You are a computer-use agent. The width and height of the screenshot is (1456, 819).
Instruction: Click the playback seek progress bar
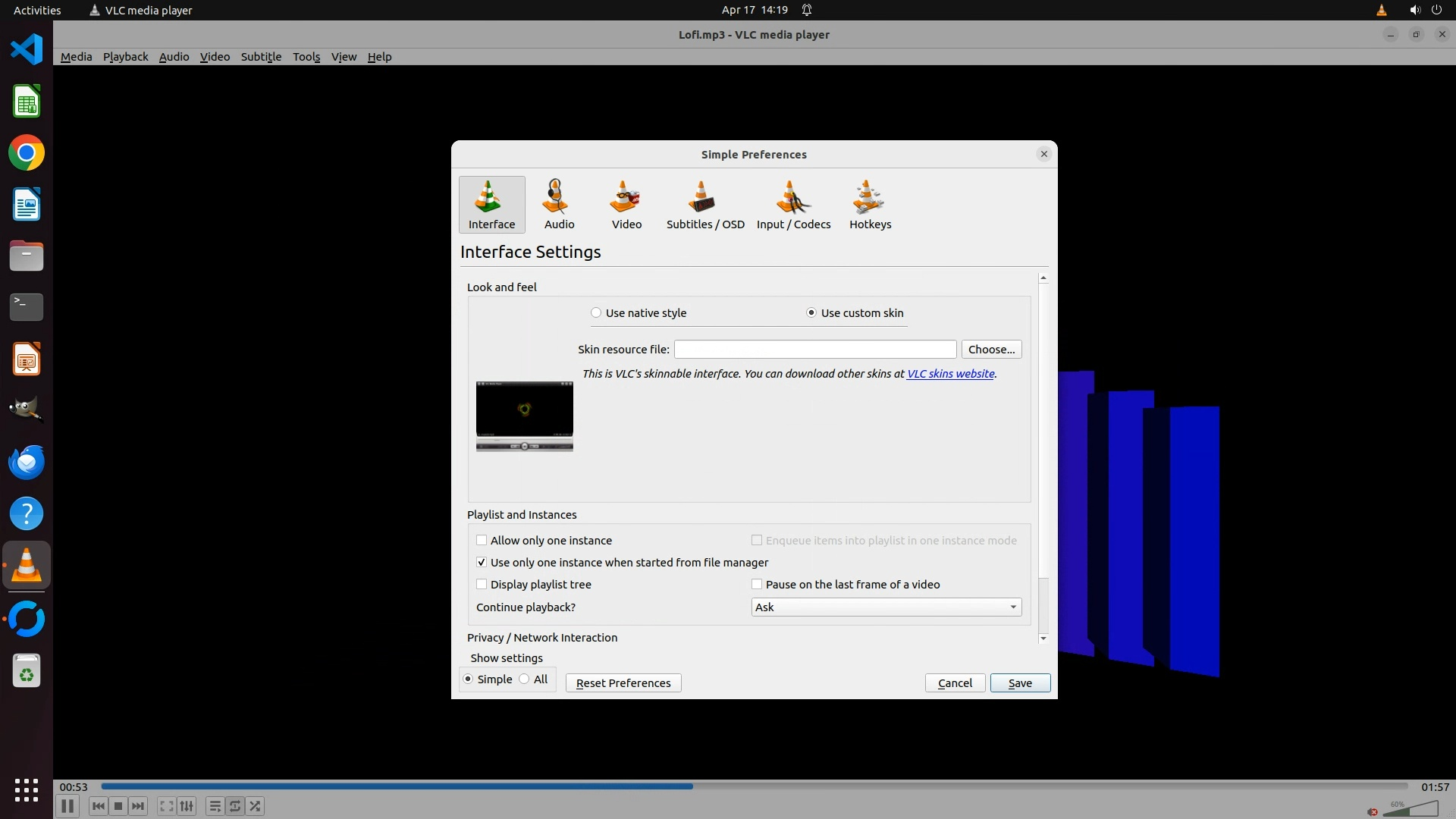(x=754, y=786)
